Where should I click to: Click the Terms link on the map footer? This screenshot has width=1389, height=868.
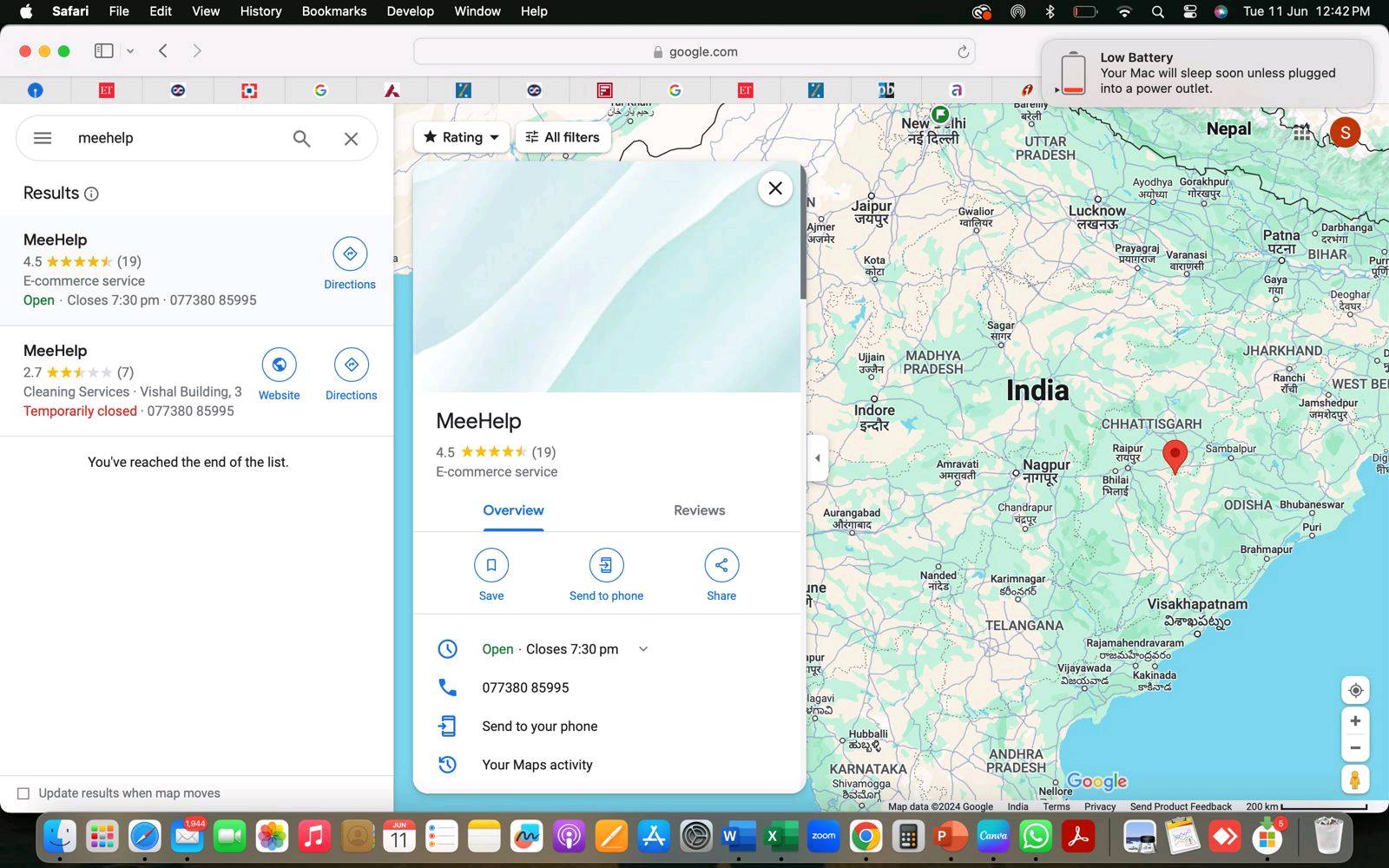pos(1056,806)
